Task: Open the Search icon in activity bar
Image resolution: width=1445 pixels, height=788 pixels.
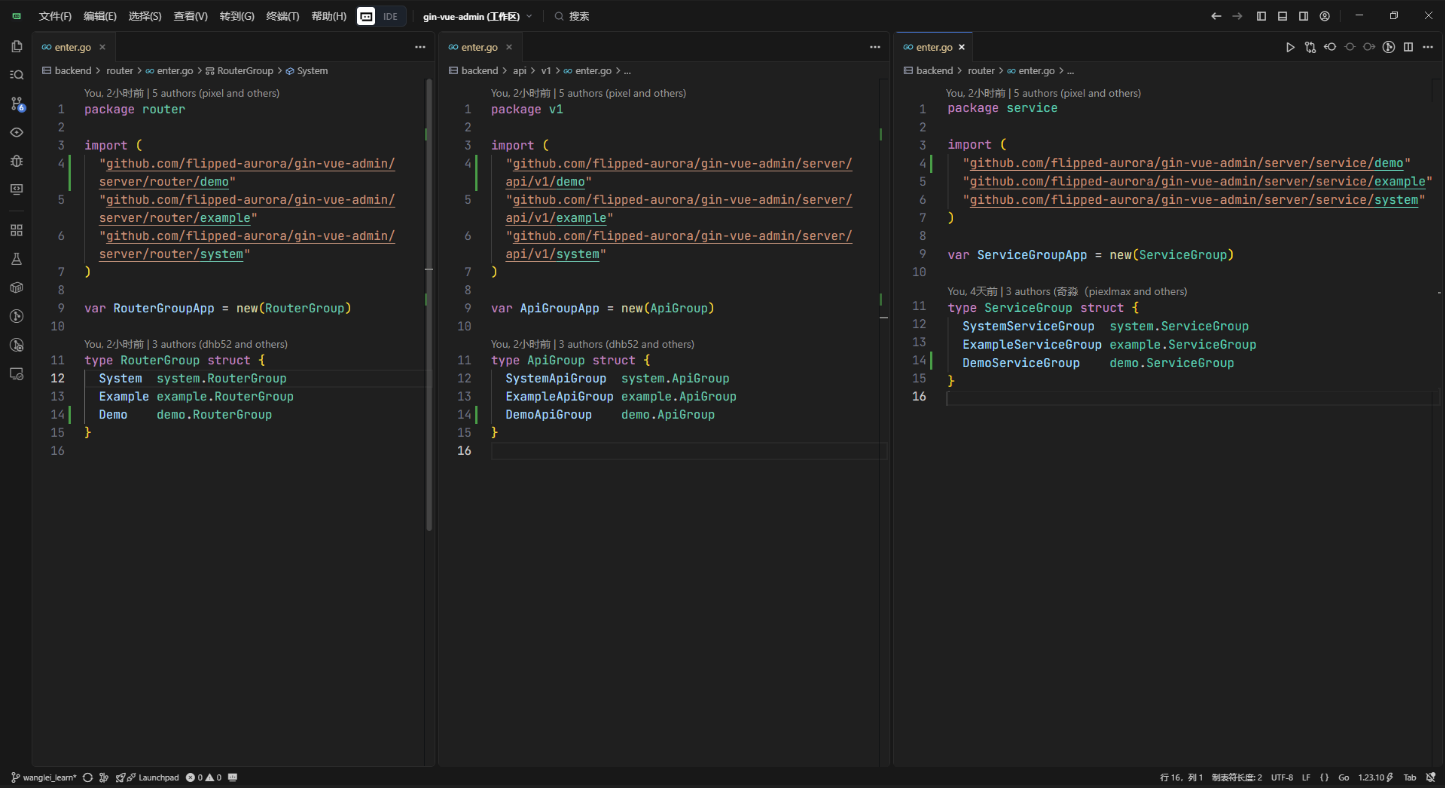Action: pyautogui.click(x=16, y=75)
